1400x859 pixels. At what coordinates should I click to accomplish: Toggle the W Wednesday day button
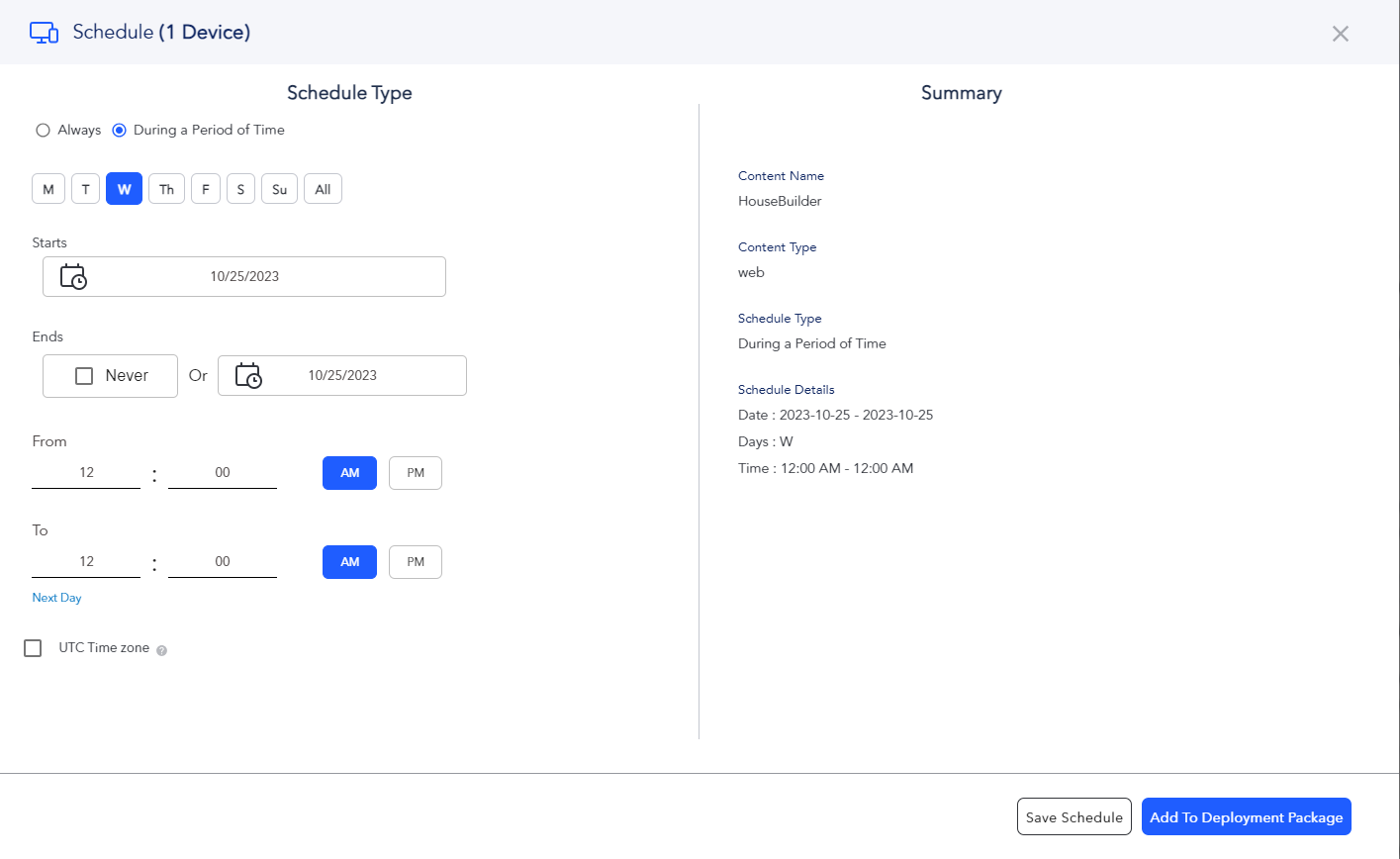tap(125, 189)
